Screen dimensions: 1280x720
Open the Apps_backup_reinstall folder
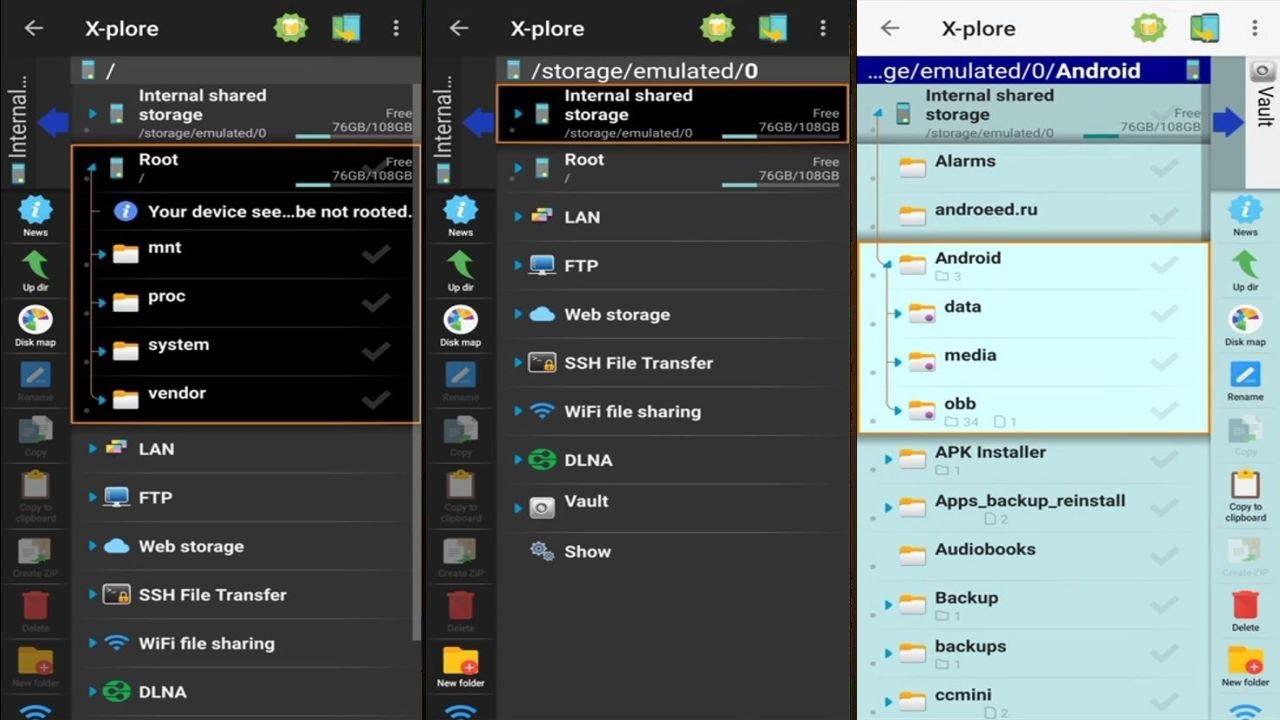point(1033,507)
